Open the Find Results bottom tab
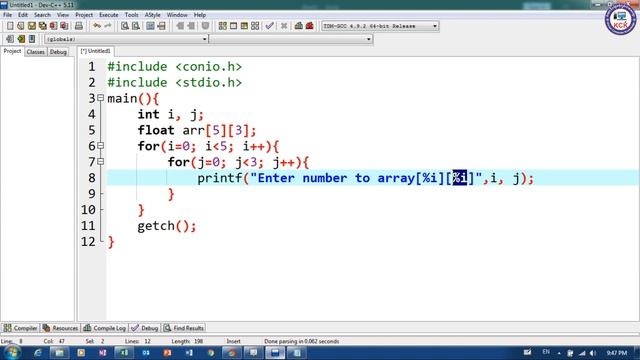The width and height of the screenshot is (640, 360). pos(184,328)
